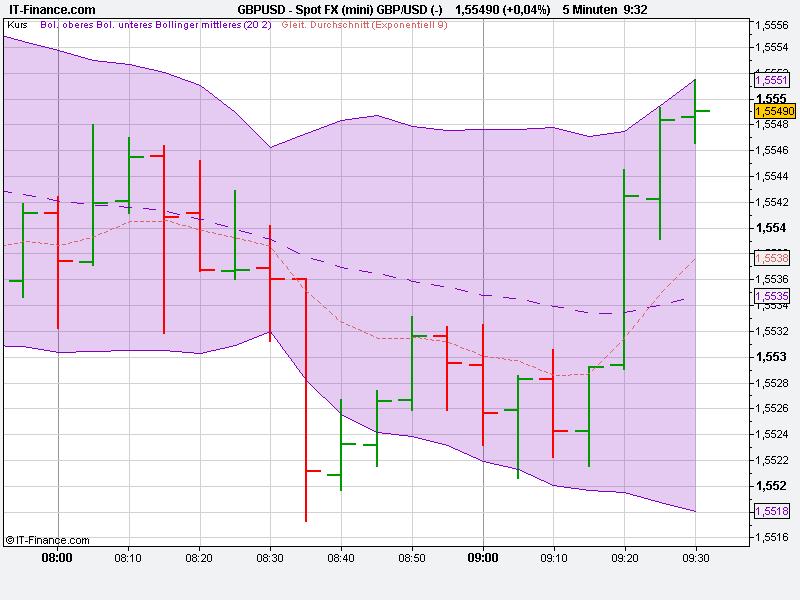This screenshot has height=600, width=800.
Task: Click the GBPUSD Spot FX title text
Action: (x=340, y=8)
